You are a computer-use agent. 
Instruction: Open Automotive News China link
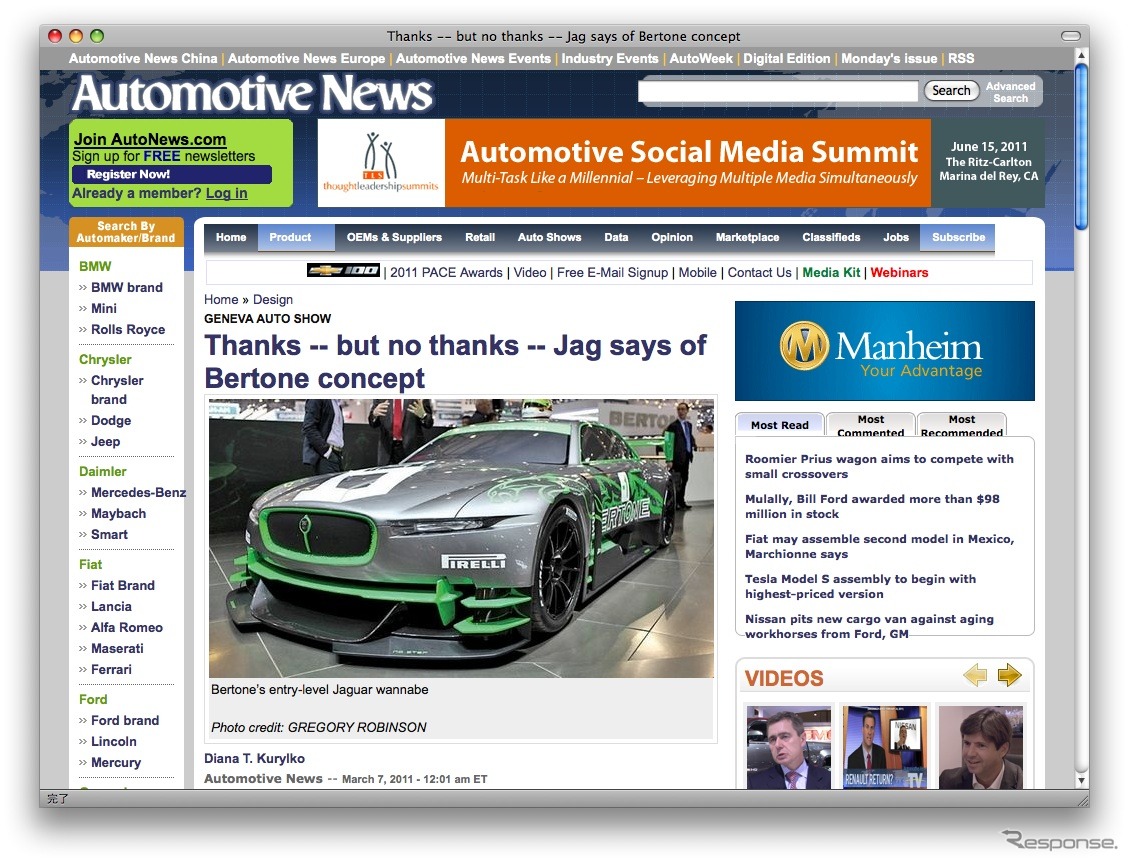(x=143, y=58)
